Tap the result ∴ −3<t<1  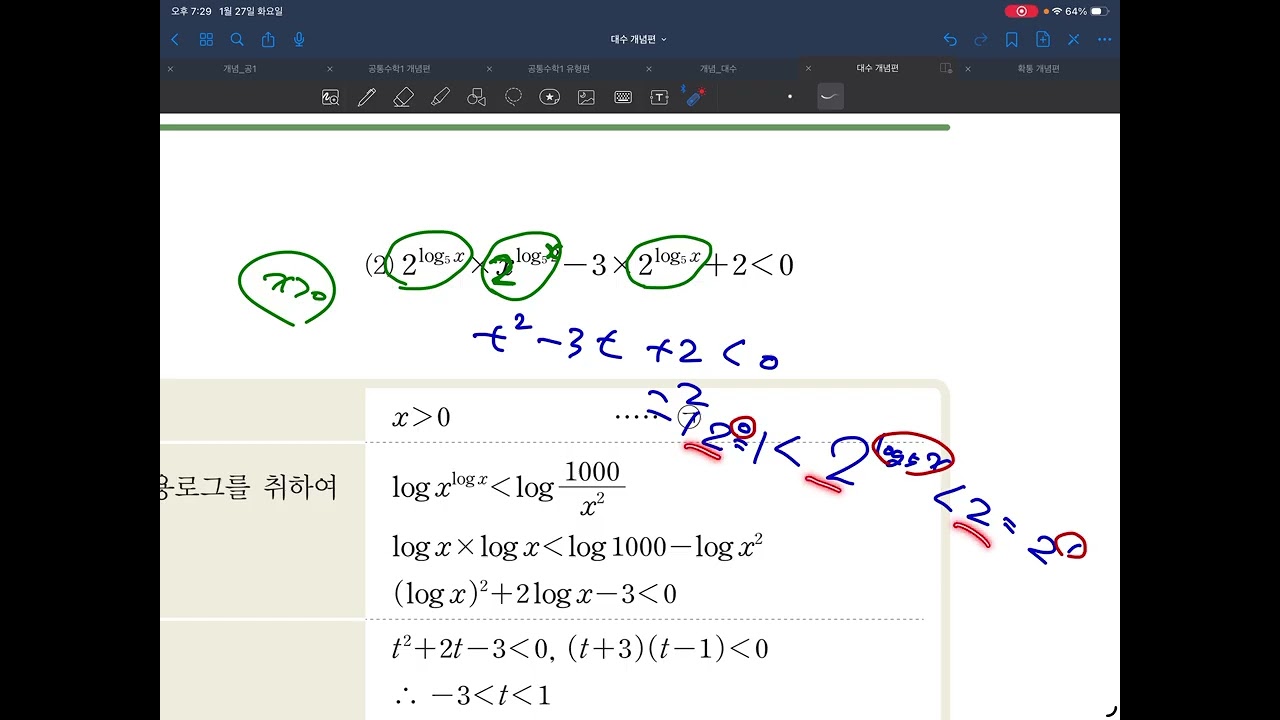tap(472, 695)
